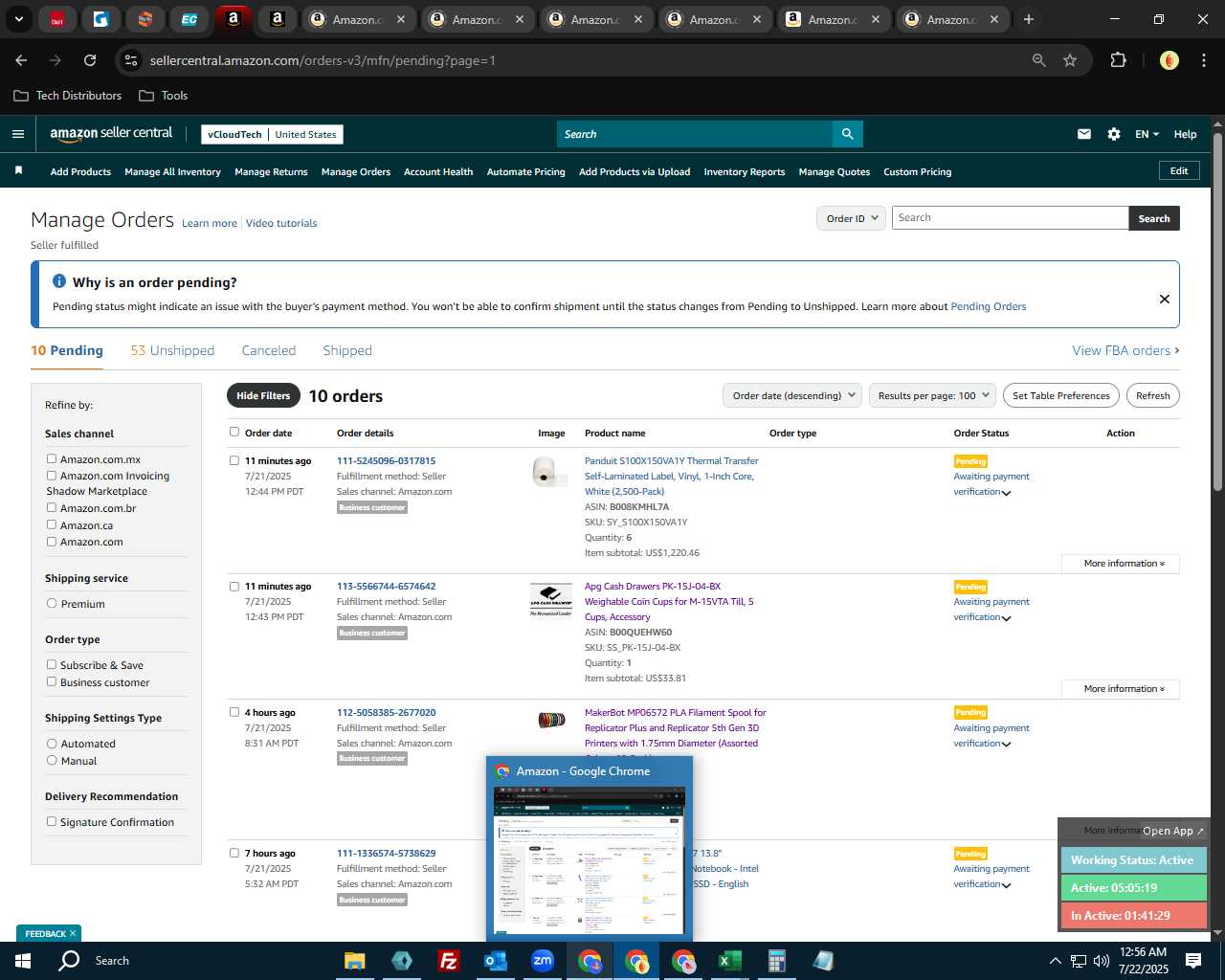
Task: Select the Manual shipping settings radio
Action: pos(52,760)
